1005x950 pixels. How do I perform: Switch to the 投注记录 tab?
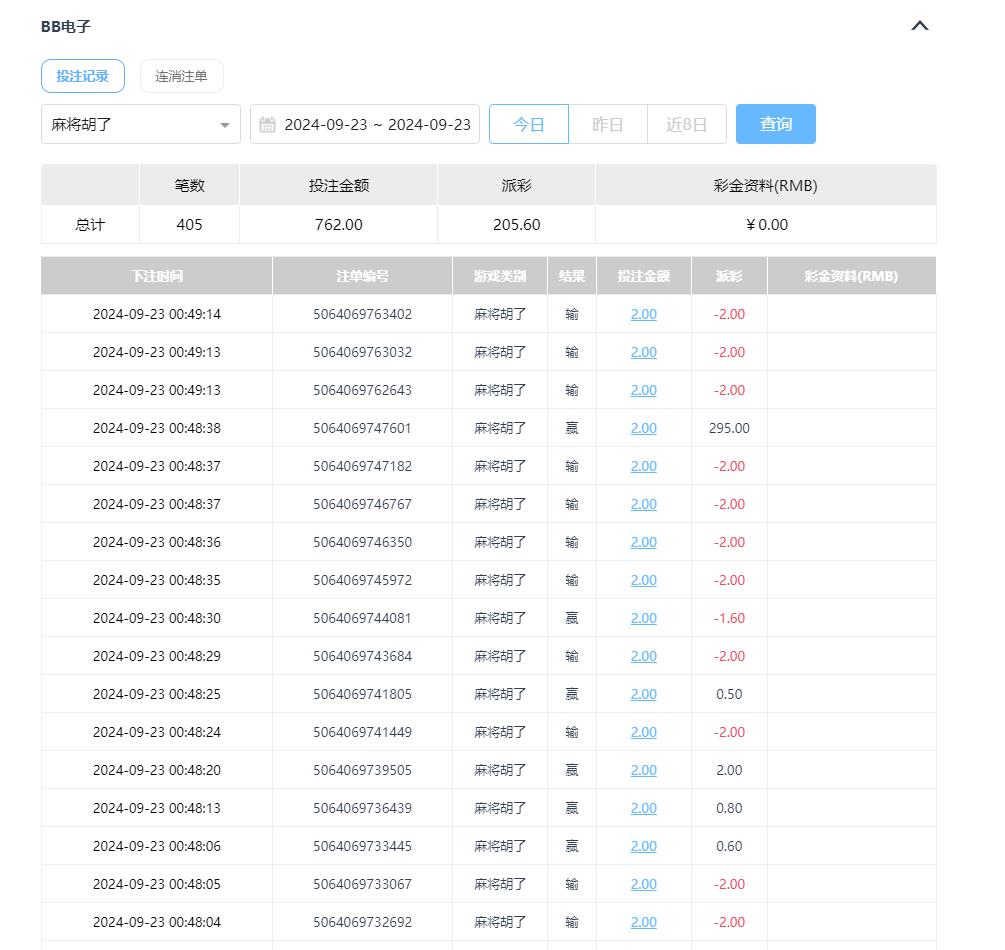pyautogui.click(x=82, y=76)
